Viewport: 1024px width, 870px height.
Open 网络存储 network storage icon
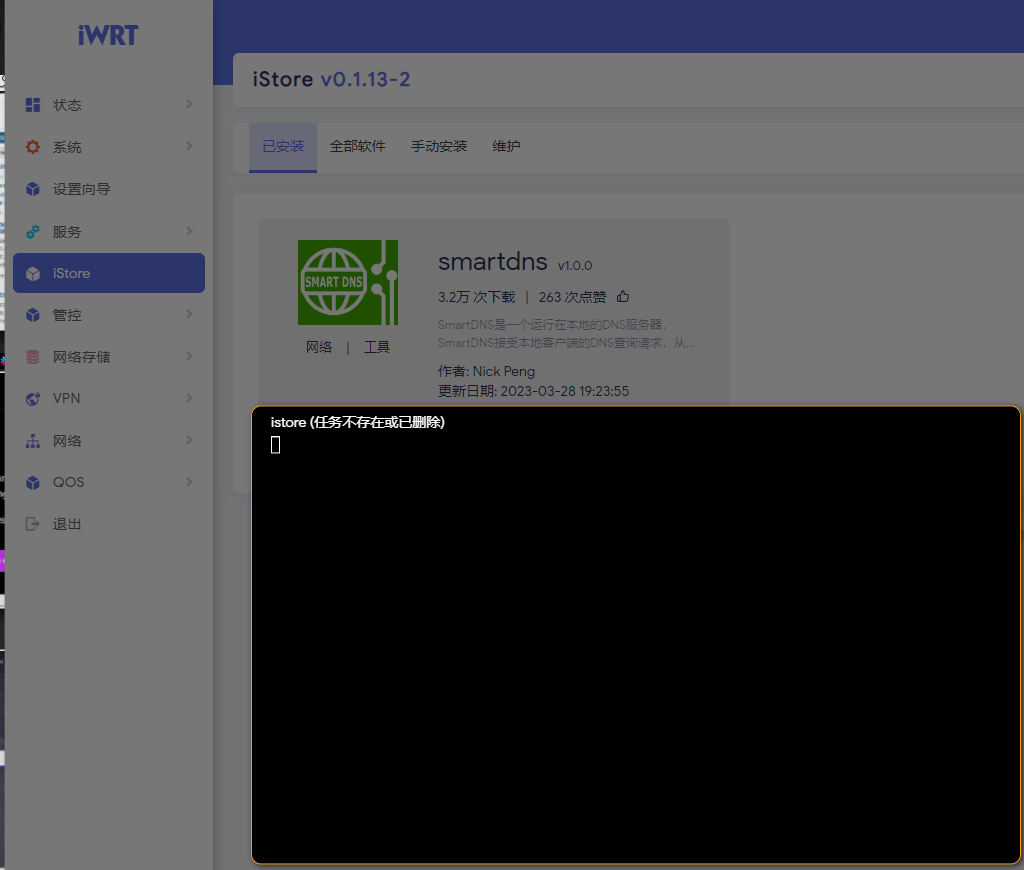pyautogui.click(x=35, y=356)
